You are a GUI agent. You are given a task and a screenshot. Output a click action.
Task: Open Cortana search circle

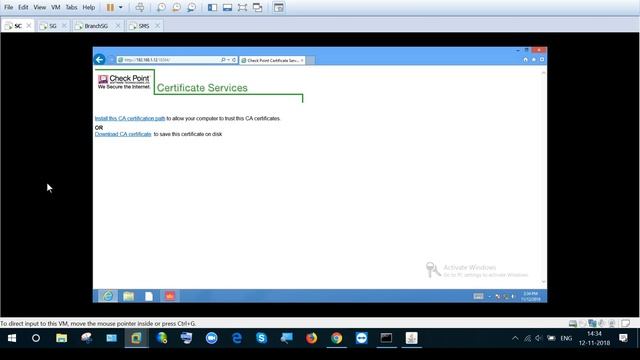pos(36,338)
